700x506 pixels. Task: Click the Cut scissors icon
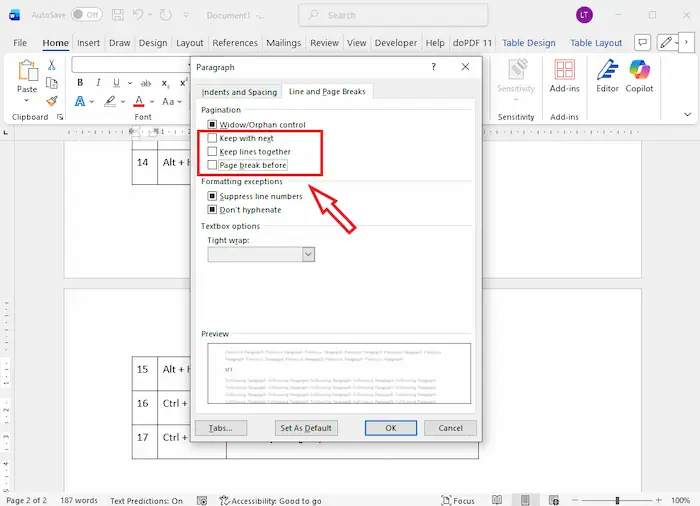[52, 65]
